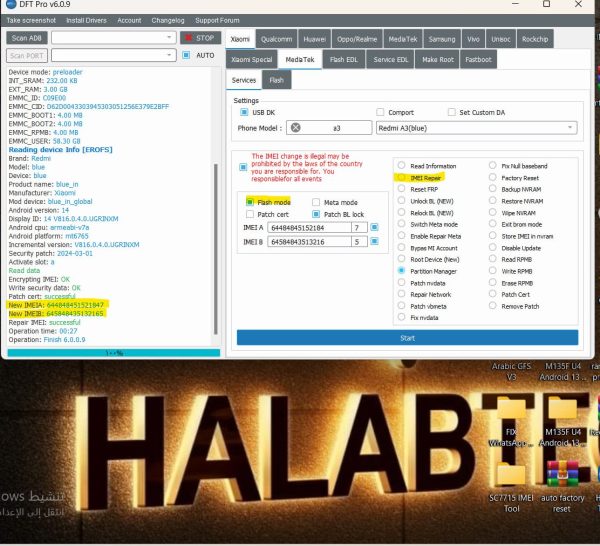This screenshot has width=600, height=546.
Task: Switch to the Huawei brand tab
Action: [314, 39]
